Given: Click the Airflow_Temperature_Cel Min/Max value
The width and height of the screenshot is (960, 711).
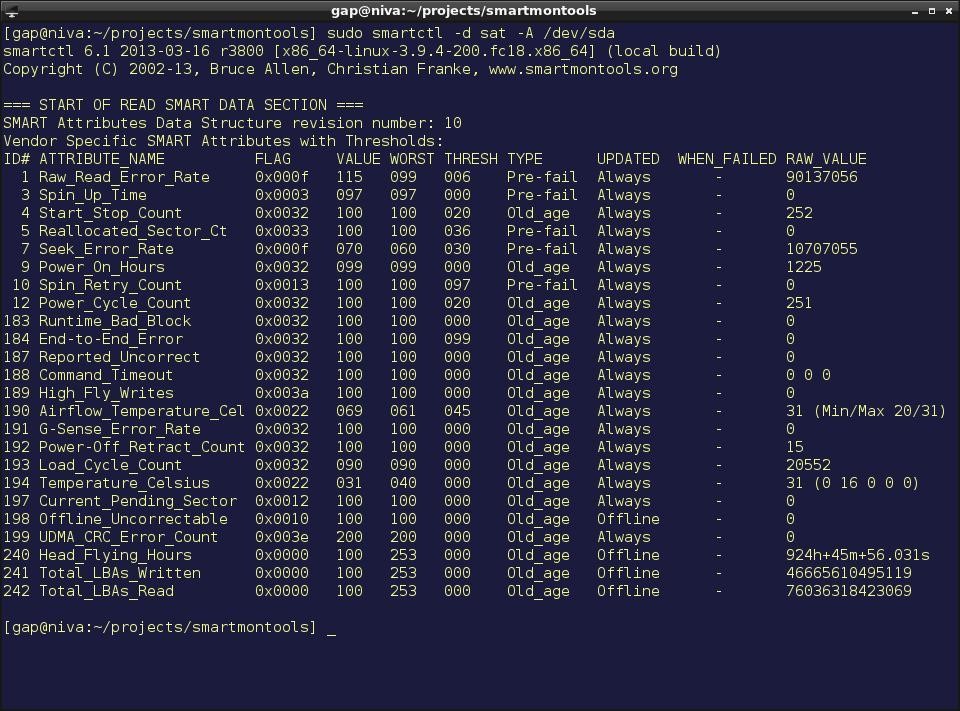Looking at the screenshot, I should pos(880,411).
